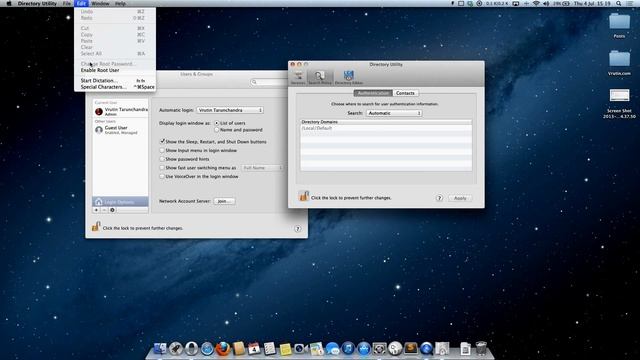Viewport: 640px width, 360px height.
Task: Open the Directory Editor toolbar icon
Action: pyautogui.click(x=349, y=77)
